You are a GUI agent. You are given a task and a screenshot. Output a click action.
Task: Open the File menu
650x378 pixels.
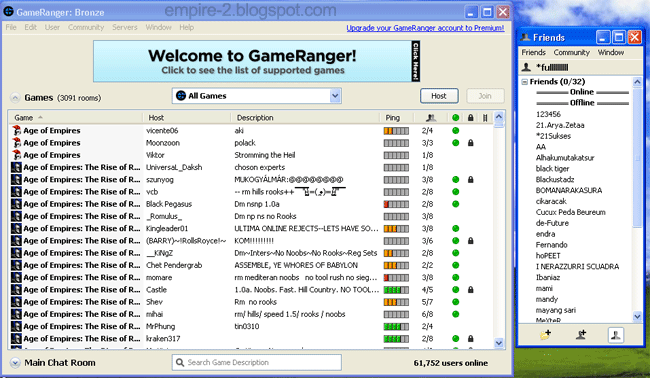point(11,27)
